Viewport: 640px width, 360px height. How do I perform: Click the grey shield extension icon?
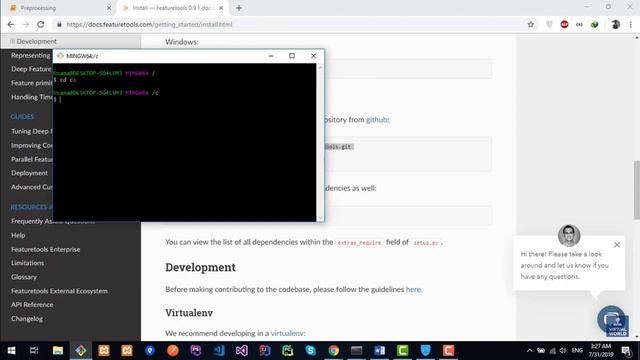click(549, 24)
